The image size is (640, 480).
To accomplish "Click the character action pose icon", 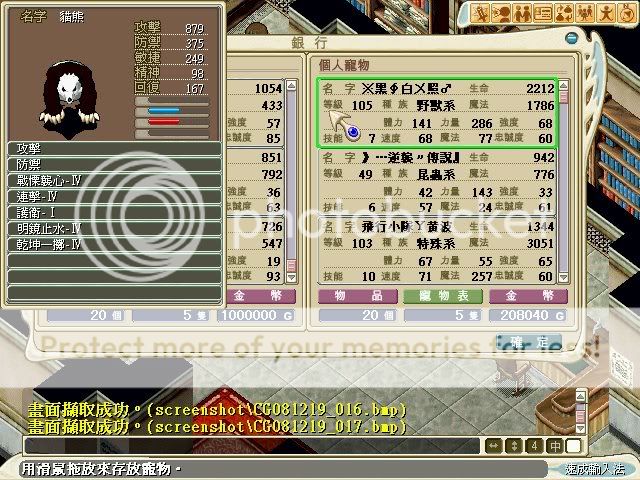I will (608, 13).
